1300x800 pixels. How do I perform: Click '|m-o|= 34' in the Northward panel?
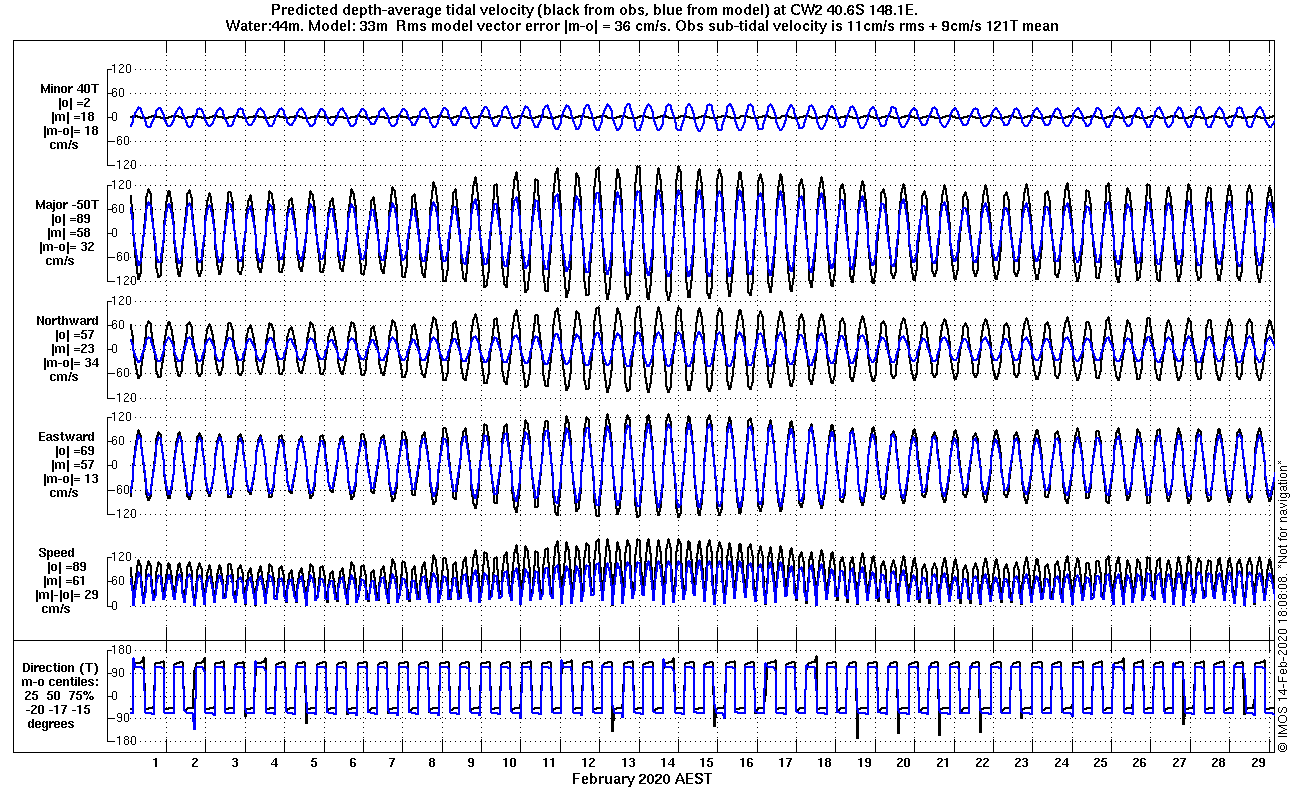click(x=69, y=363)
